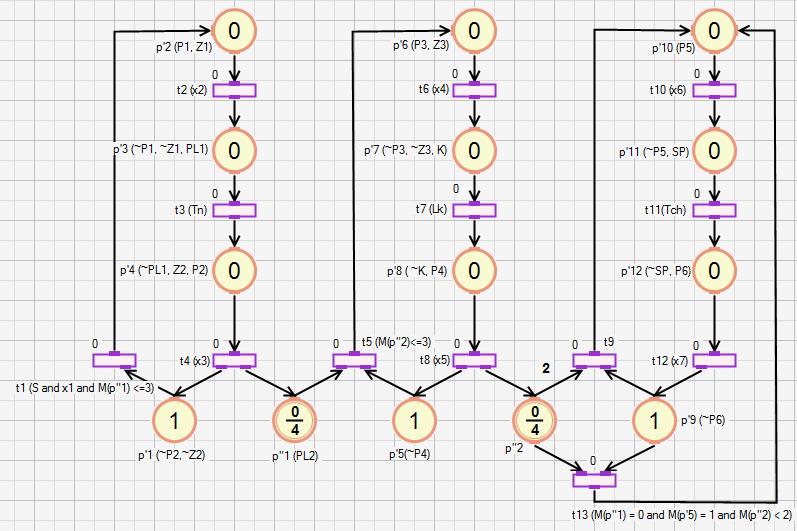Select capacity place p"2 showing 0/4
The image size is (797, 531).
click(x=534, y=420)
